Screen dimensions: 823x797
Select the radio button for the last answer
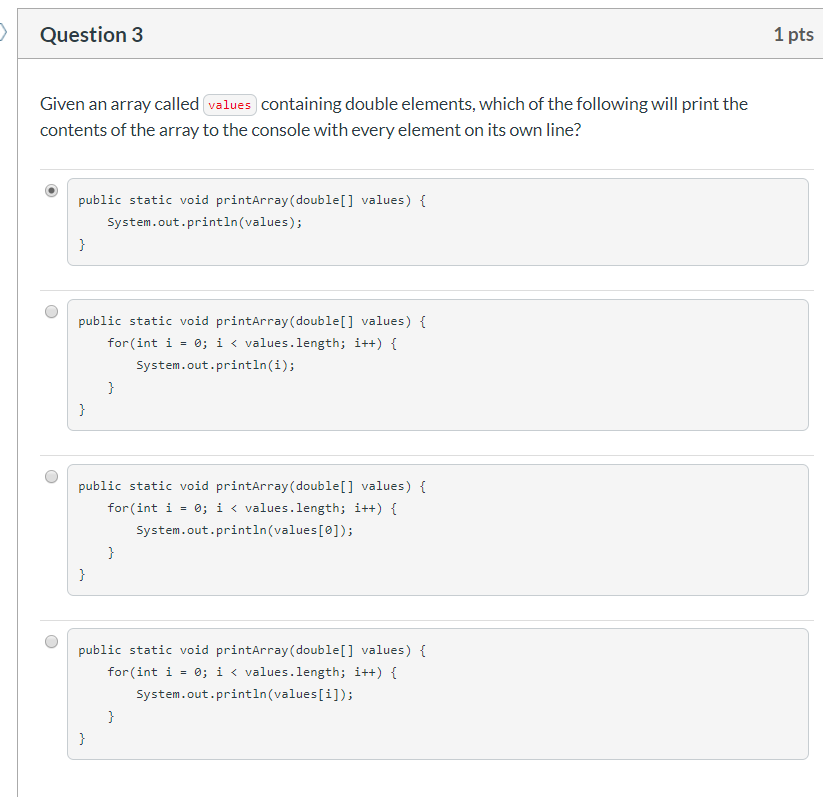point(51,640)
